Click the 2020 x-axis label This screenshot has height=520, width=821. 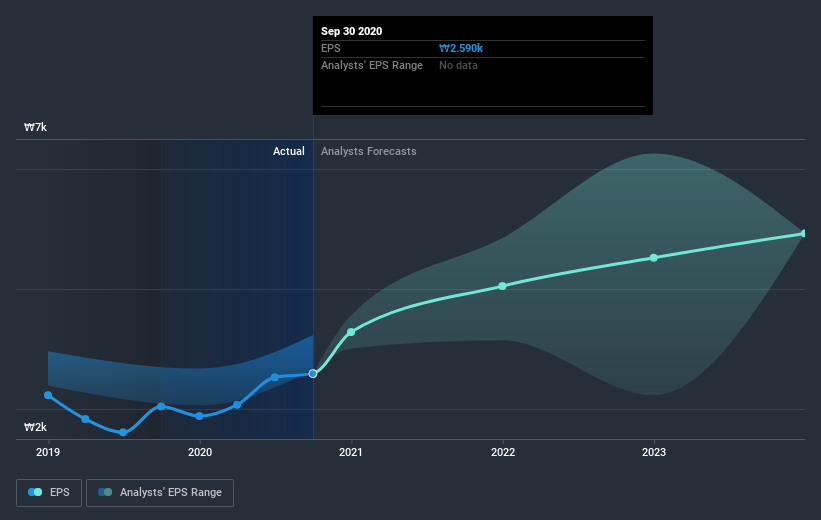tap(199, 452)
